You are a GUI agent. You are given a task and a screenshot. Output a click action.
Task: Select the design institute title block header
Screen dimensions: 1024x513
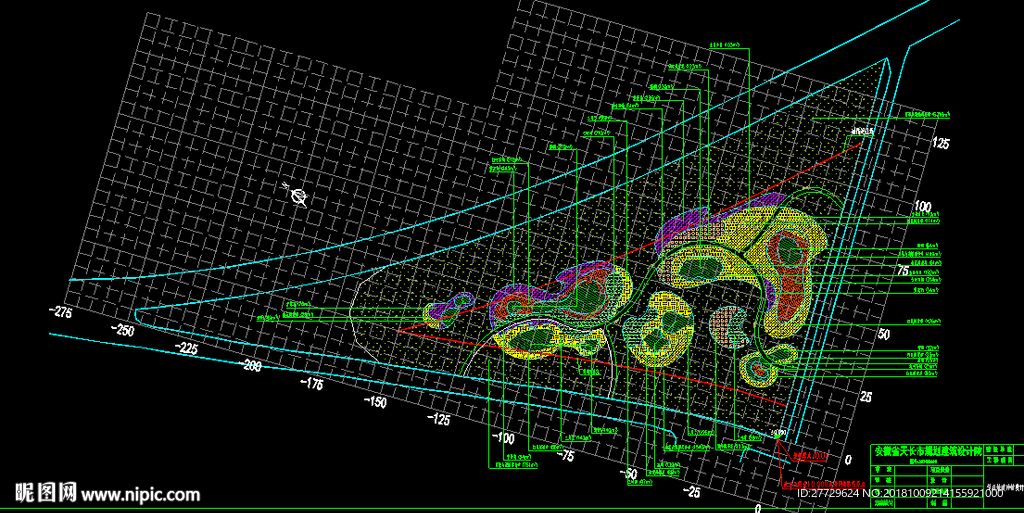click(928, 451)
